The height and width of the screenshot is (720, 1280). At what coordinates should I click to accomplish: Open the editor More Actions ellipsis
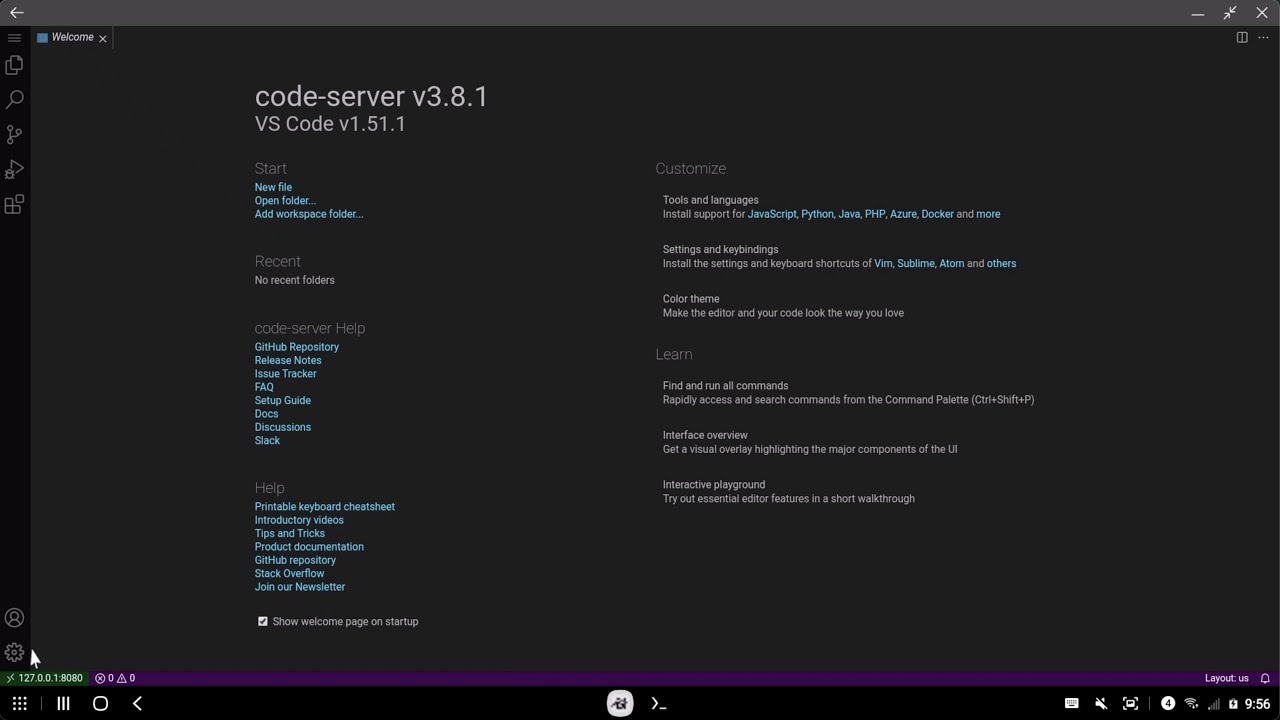(x=1263, y=38)
